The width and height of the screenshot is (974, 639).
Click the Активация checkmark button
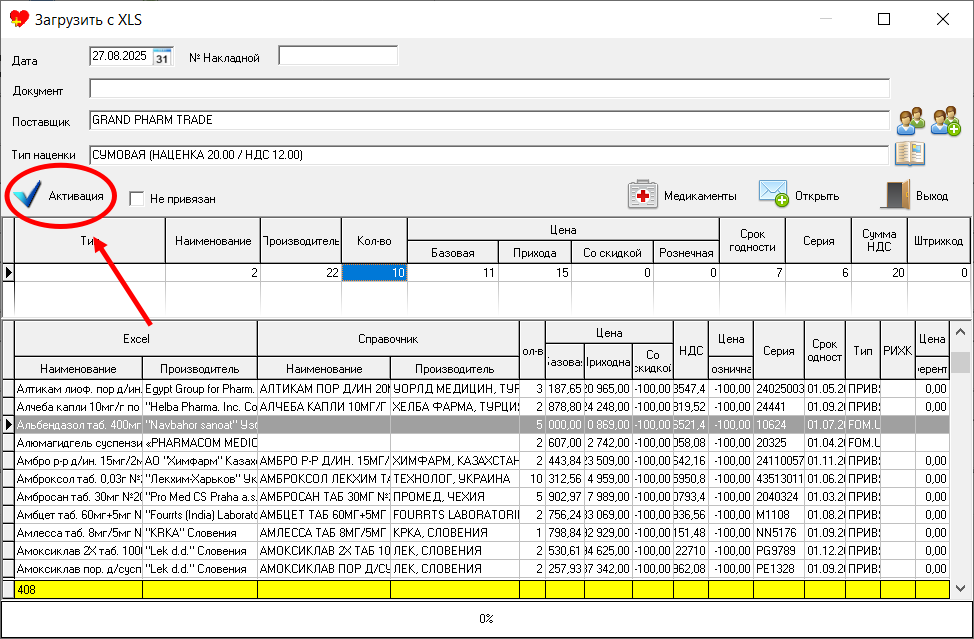pos(60,196)
